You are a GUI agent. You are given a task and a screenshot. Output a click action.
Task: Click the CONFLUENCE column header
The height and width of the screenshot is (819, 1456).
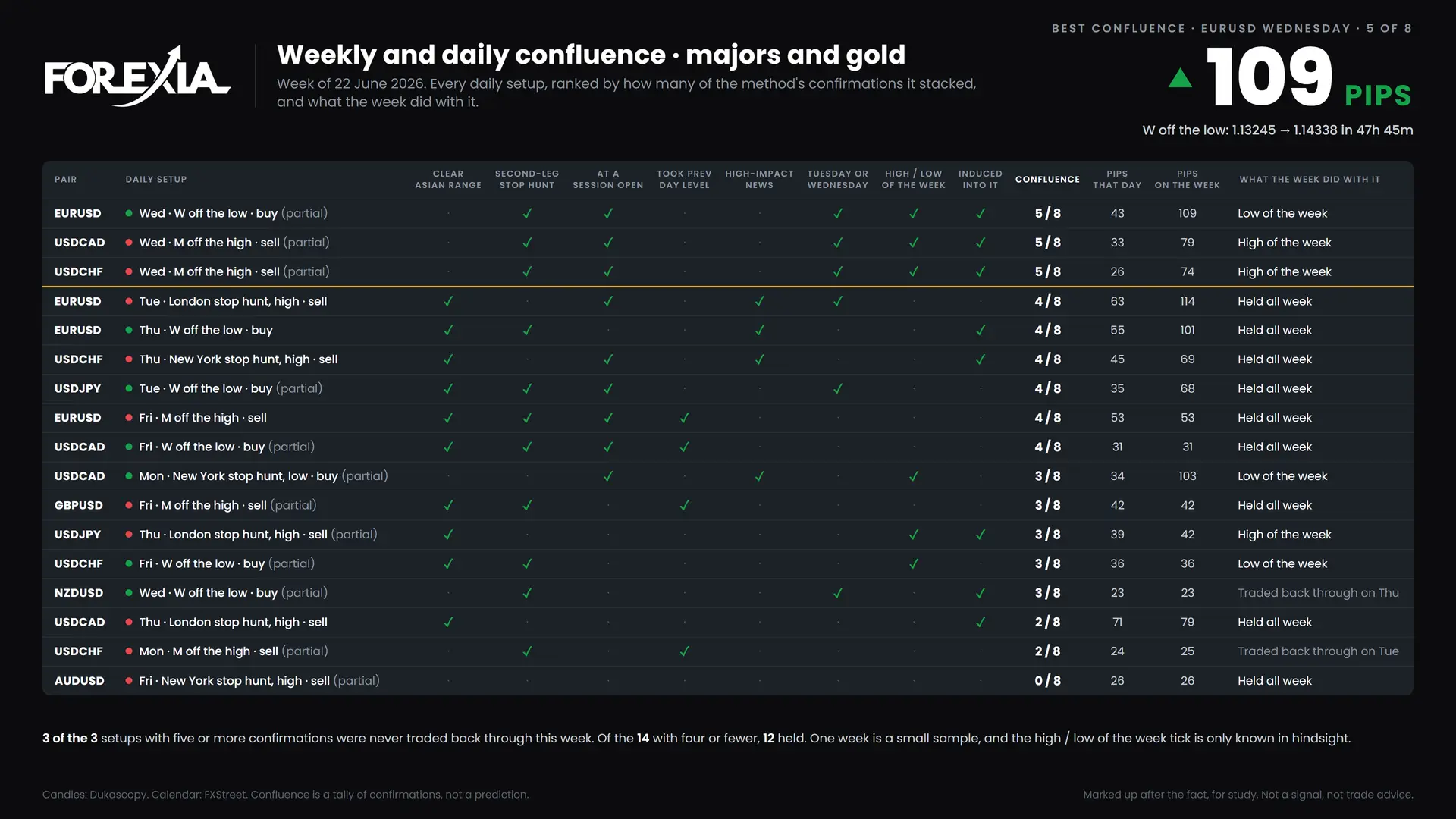tap(1047, 180)
